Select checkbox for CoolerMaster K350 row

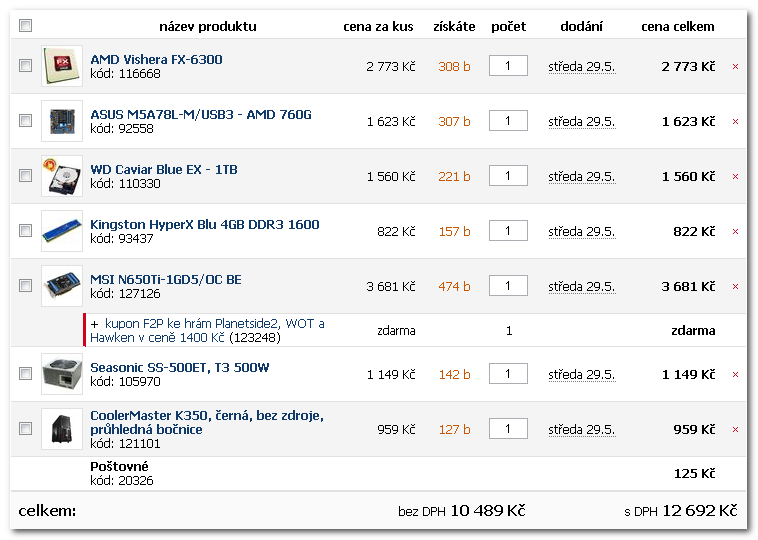pyautogui.click(x=26, y=428)
